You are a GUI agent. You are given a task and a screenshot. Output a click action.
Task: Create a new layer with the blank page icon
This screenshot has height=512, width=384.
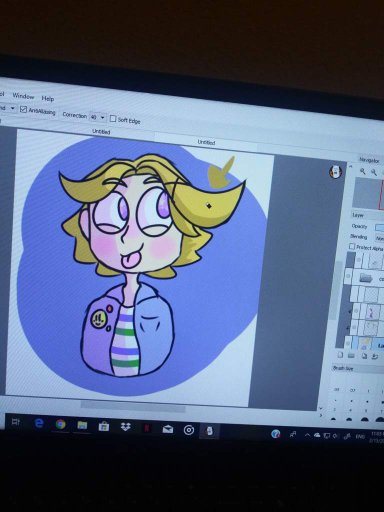tap(340, 355)
